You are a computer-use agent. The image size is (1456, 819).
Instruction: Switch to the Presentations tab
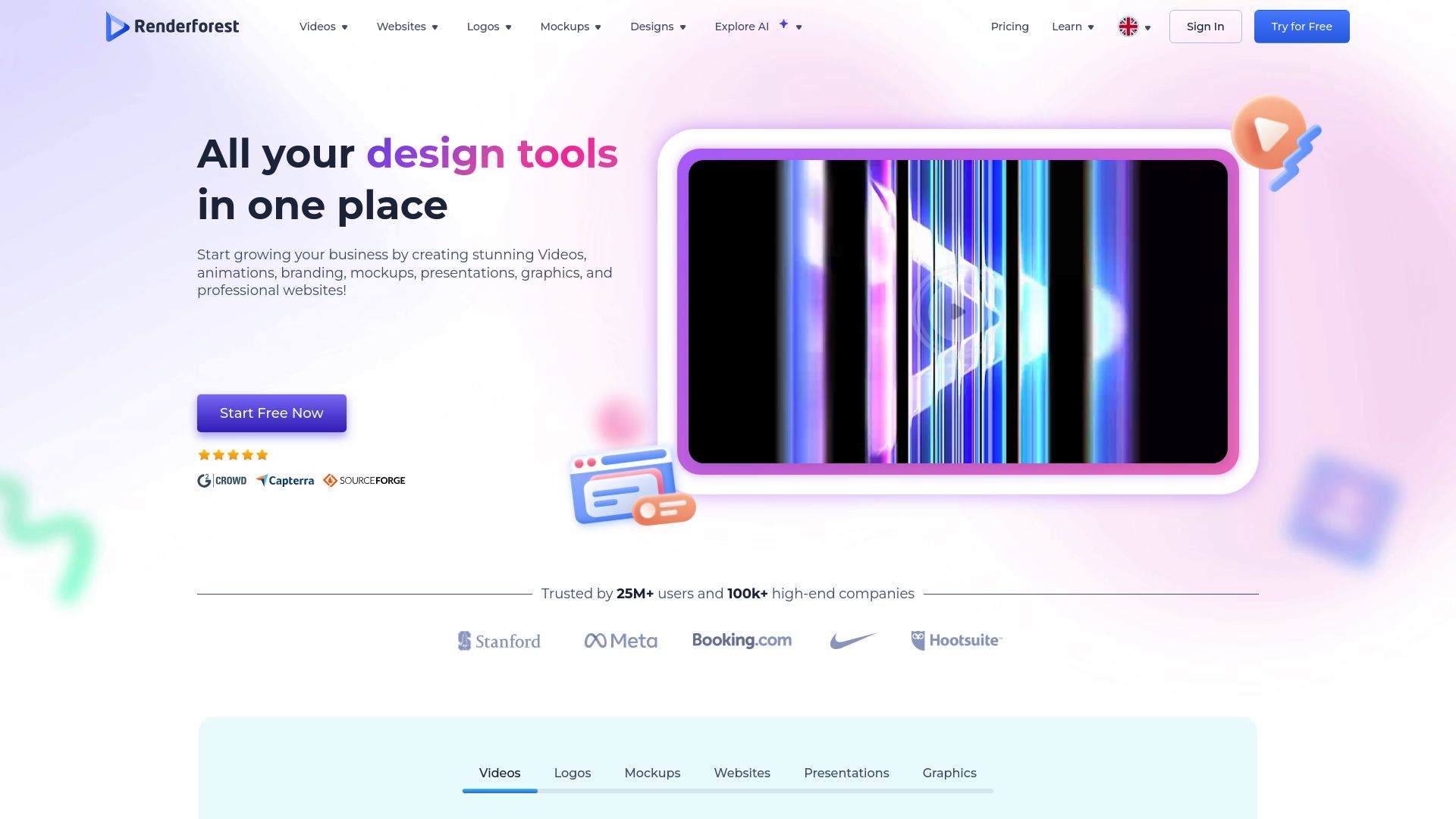click(x=846, y=772)
